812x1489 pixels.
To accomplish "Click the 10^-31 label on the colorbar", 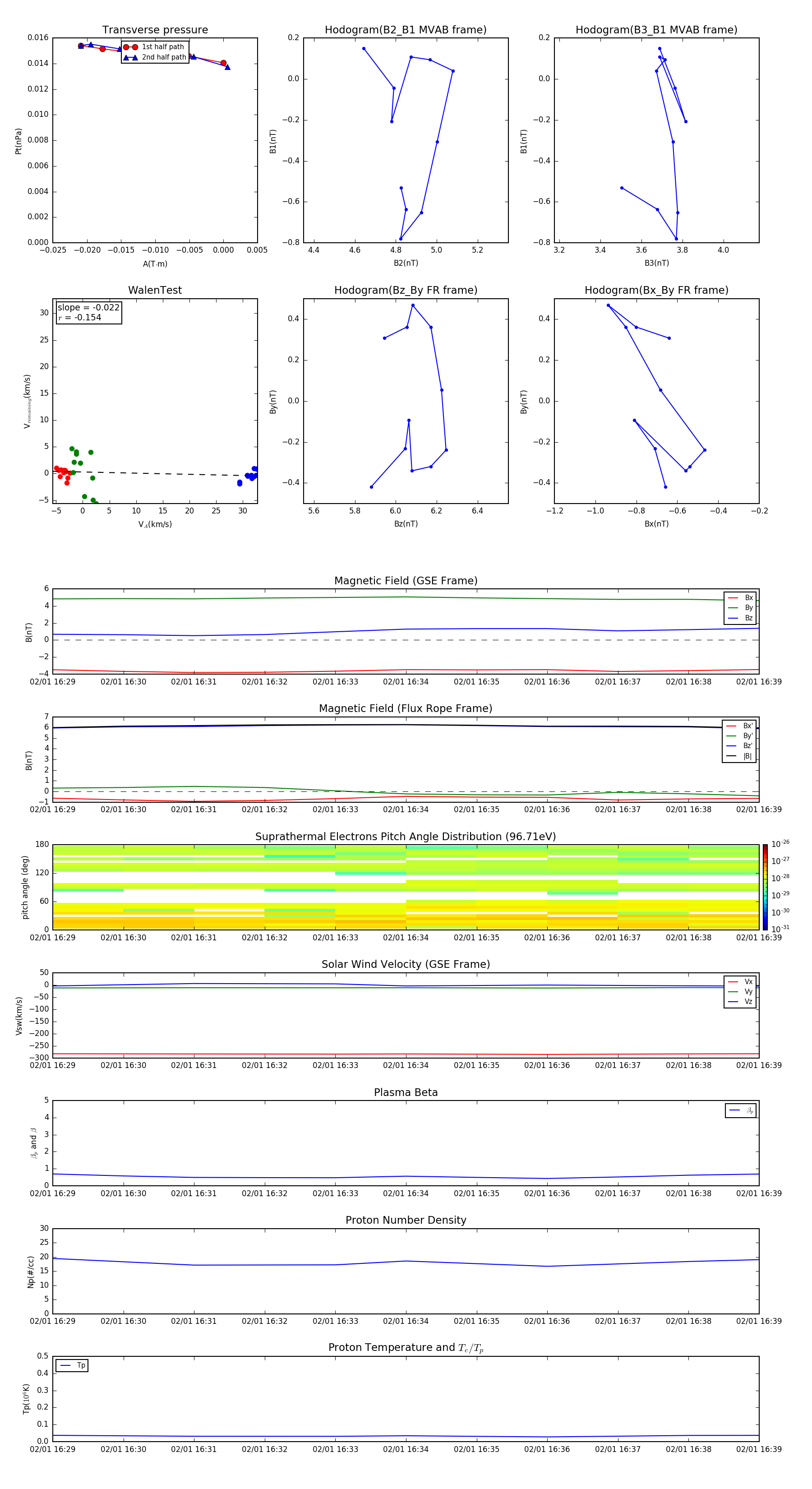I will pos(780,929).
